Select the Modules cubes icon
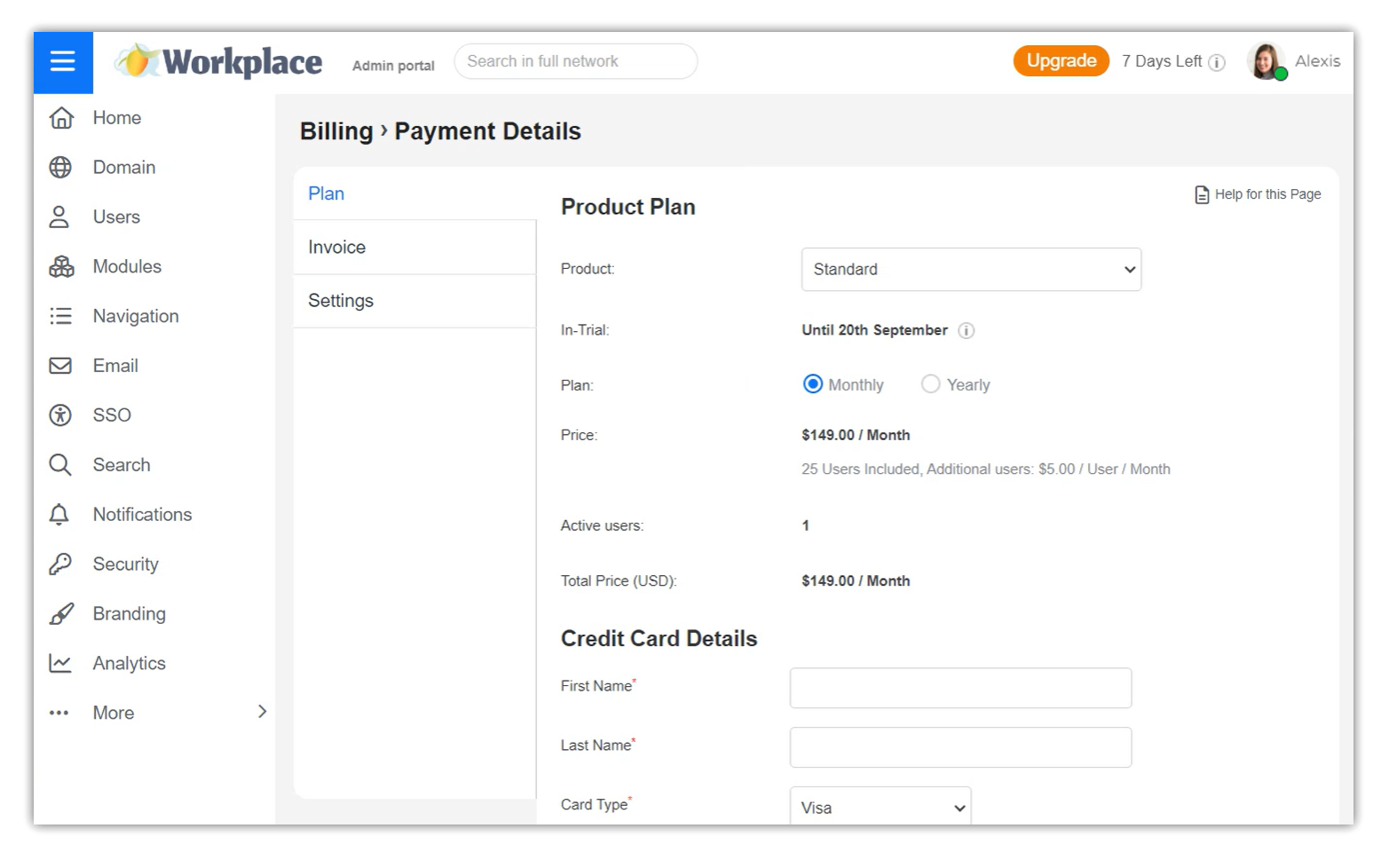This screenshot has width=1397, height=868. pos(60,267)
